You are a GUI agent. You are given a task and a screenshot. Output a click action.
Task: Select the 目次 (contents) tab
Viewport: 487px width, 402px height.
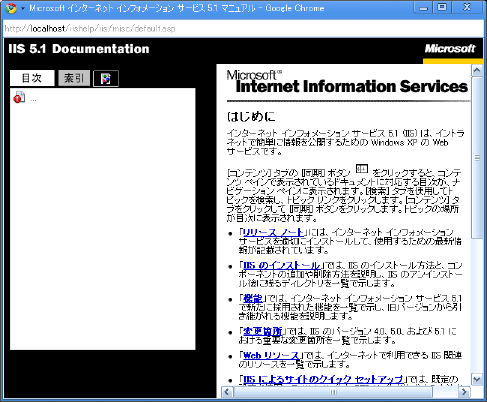coord(32,78)
